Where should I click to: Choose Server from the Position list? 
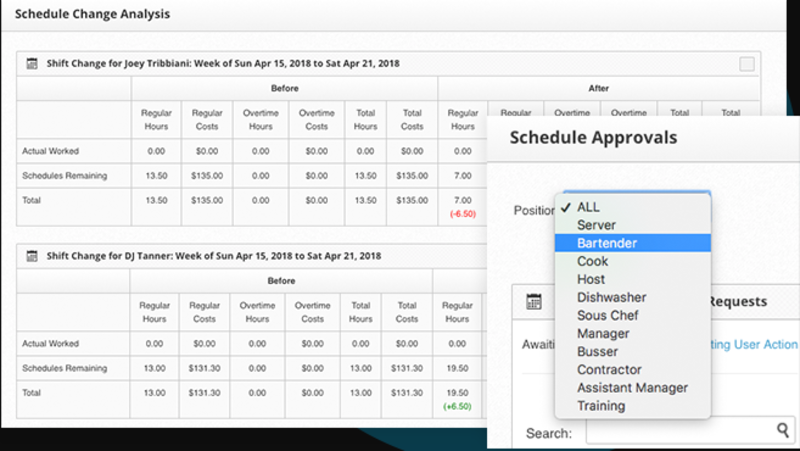coord(596,225)
